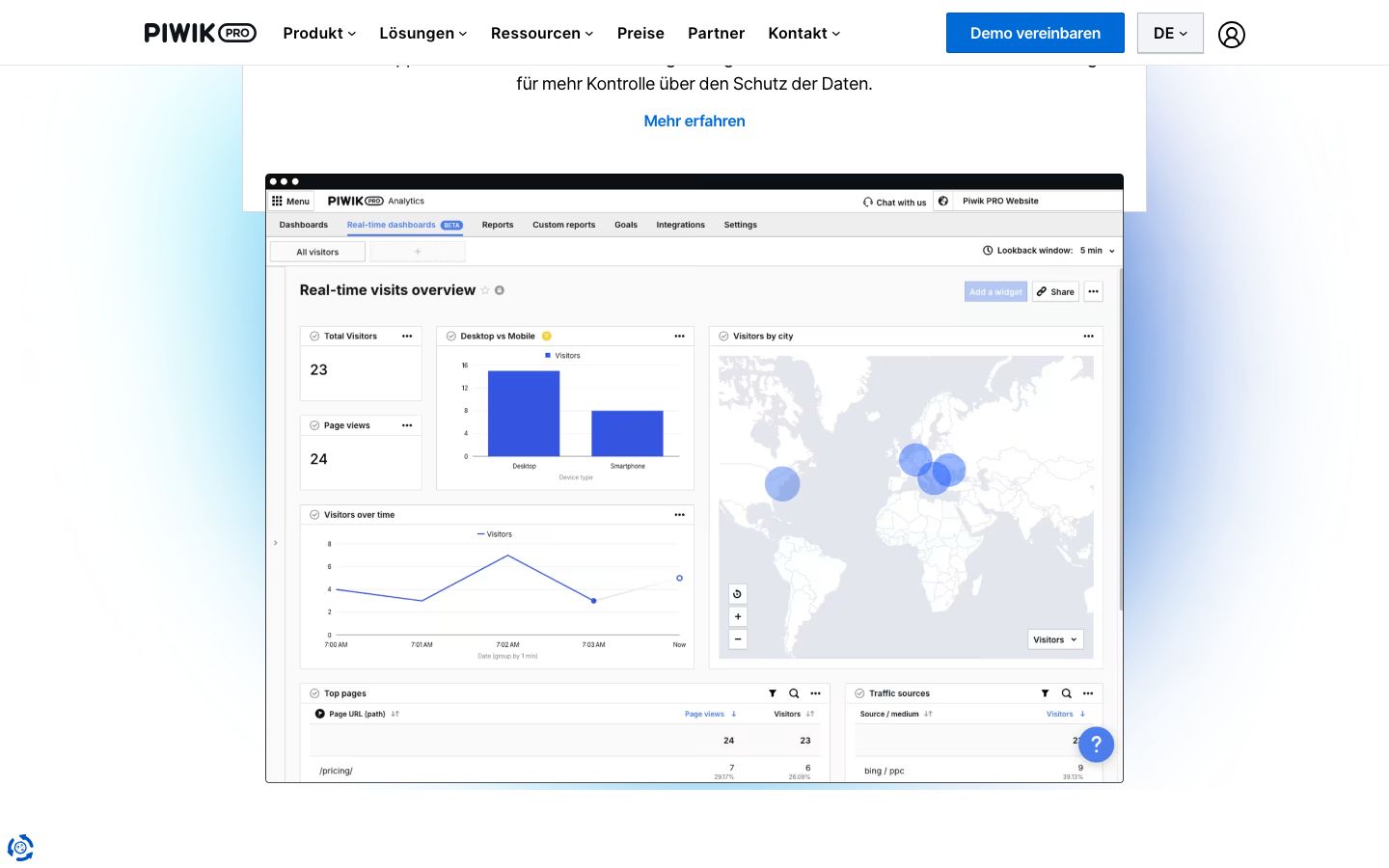Sort Traffic sources by Visitors column
This screenshot has width=1389, height=868.
coord(1066,715)
